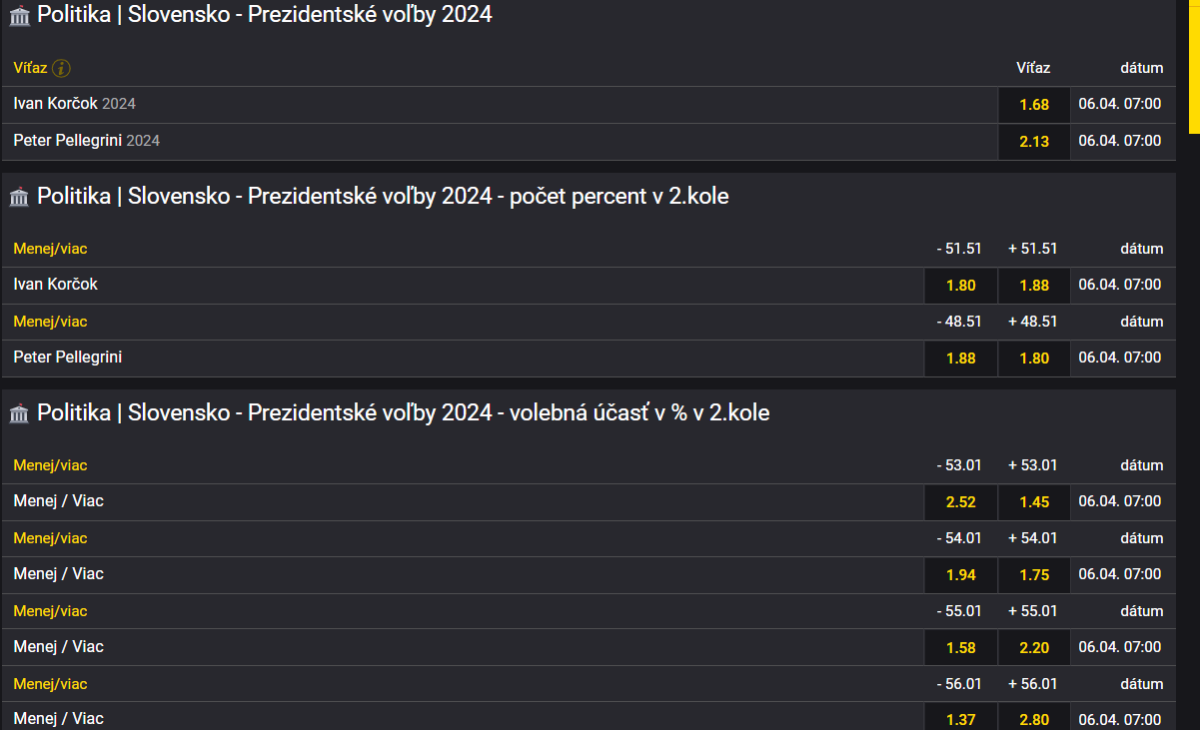Viewport: 1200px width, 730px height.
Task: Open Ivan Korčok 2024 winner row
Action: click(75, 104)
